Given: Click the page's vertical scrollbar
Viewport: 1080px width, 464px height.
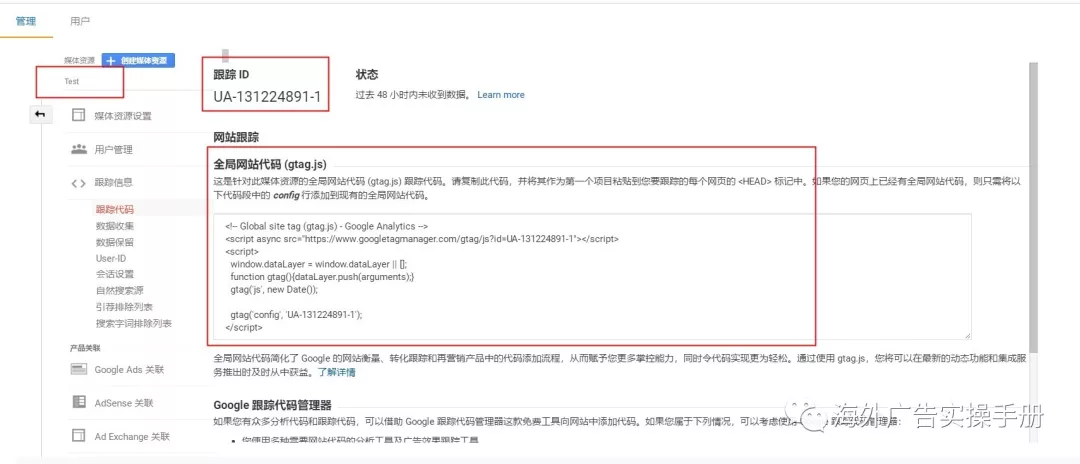Looking at the screenshot, I should click(1033, 200).
